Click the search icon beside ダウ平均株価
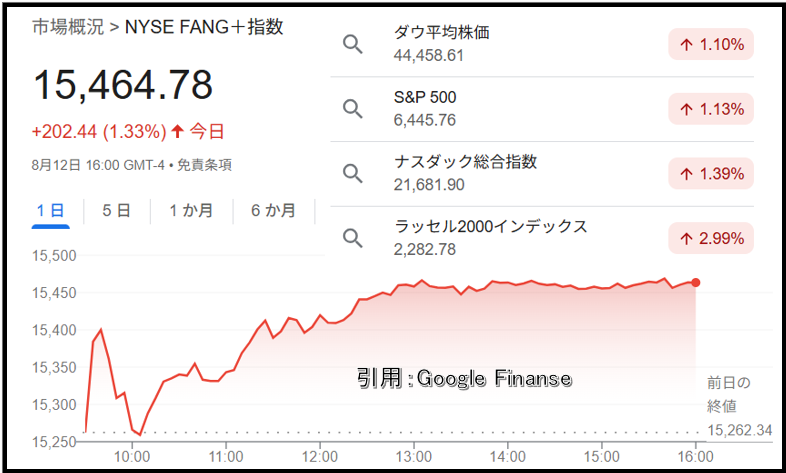Viewport: 786px width, 473px height. [x=352, y=45]
